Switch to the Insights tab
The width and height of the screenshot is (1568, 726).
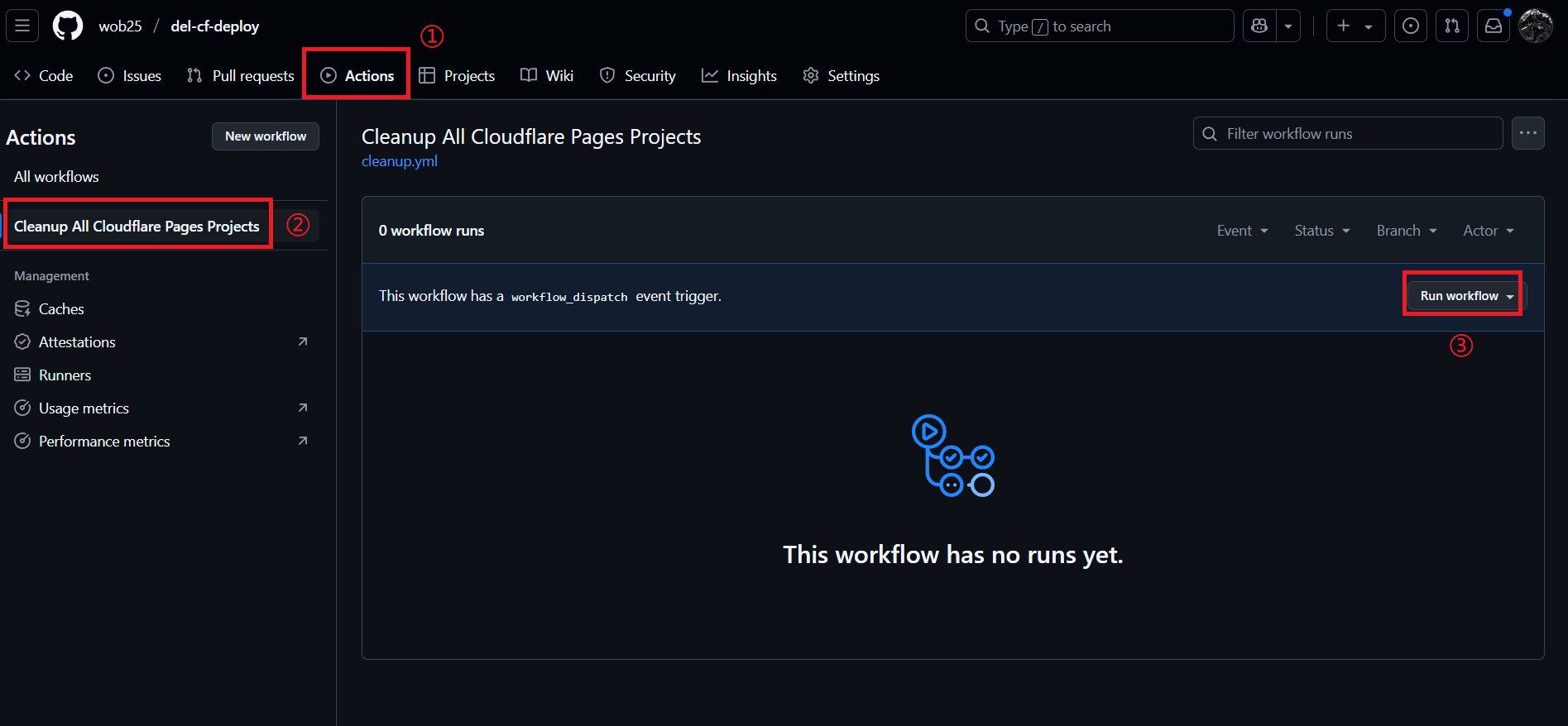coord(739,75)
